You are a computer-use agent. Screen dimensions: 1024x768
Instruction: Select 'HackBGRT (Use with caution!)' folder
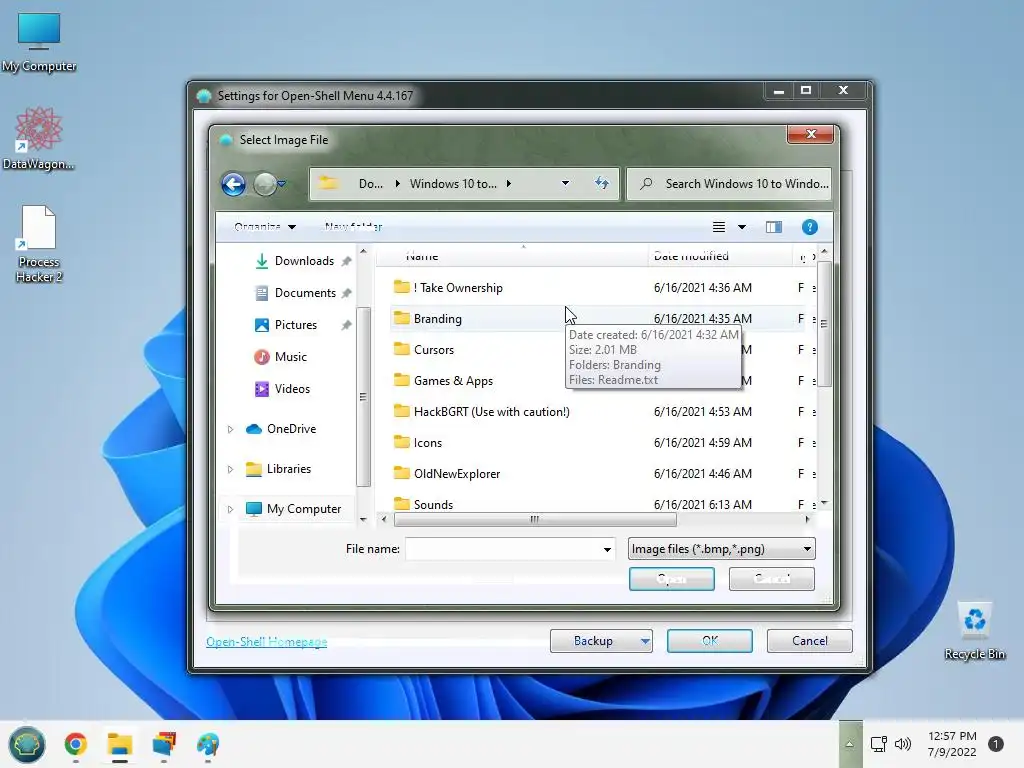coord(491,411)
